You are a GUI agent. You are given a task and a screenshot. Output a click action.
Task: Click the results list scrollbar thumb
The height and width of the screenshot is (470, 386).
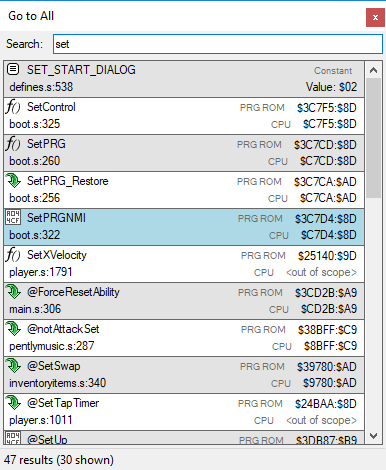click(x=373, y=138)
